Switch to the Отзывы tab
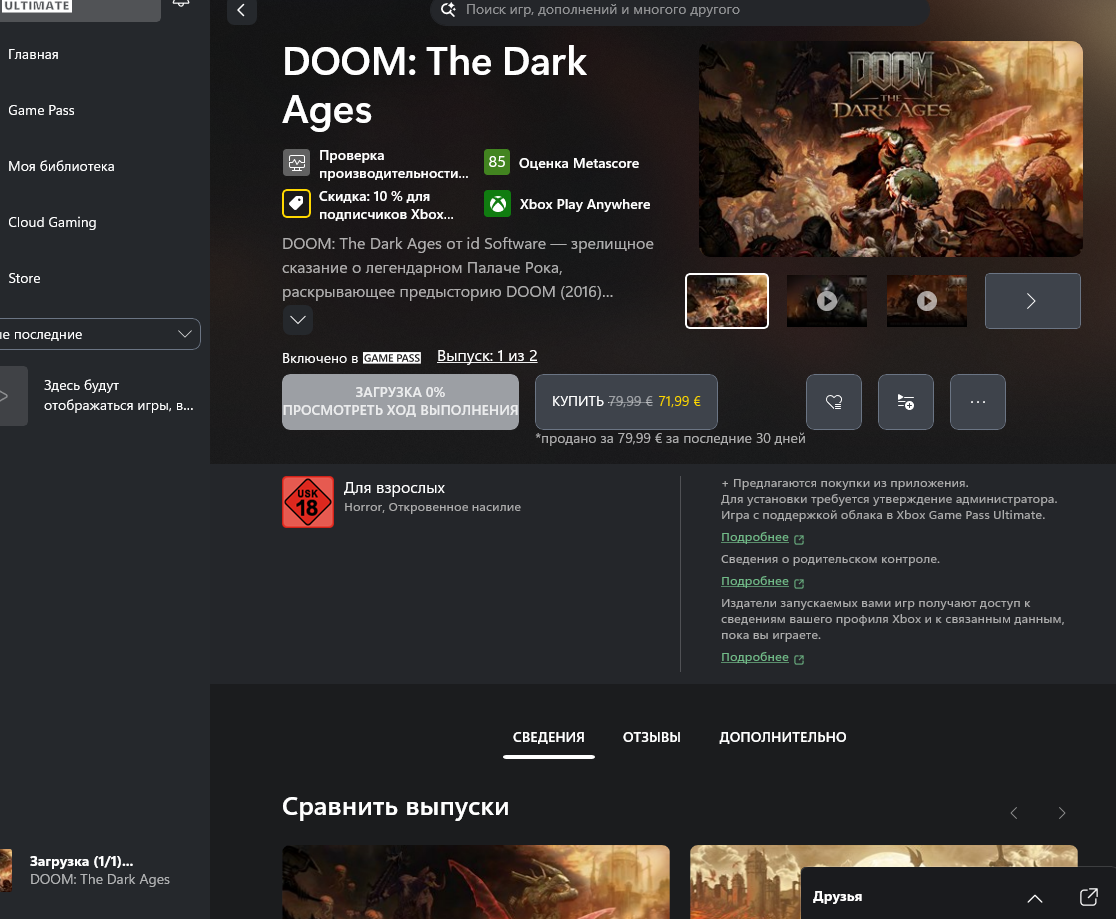The image size is (1116, 919). pos(651,737)
